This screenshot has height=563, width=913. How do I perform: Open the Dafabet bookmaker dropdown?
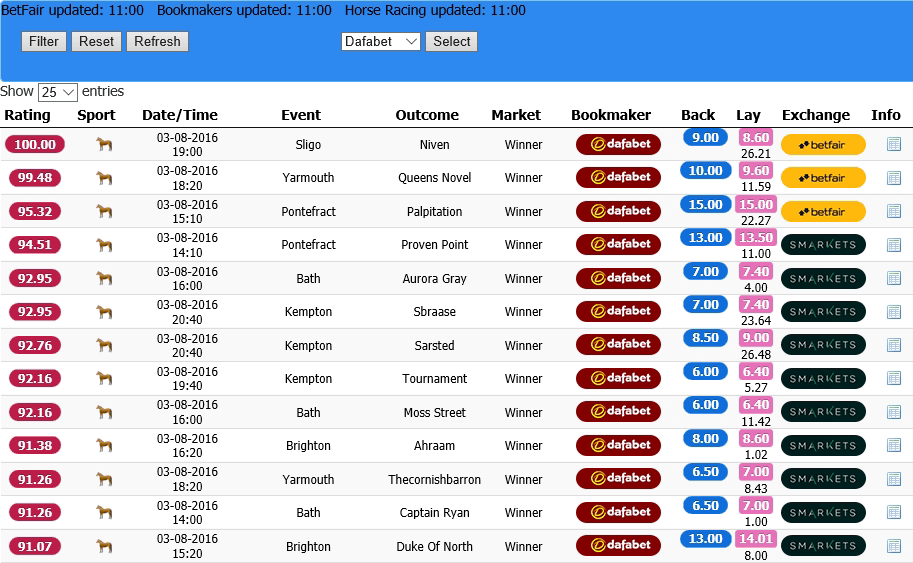click(381, 41)
